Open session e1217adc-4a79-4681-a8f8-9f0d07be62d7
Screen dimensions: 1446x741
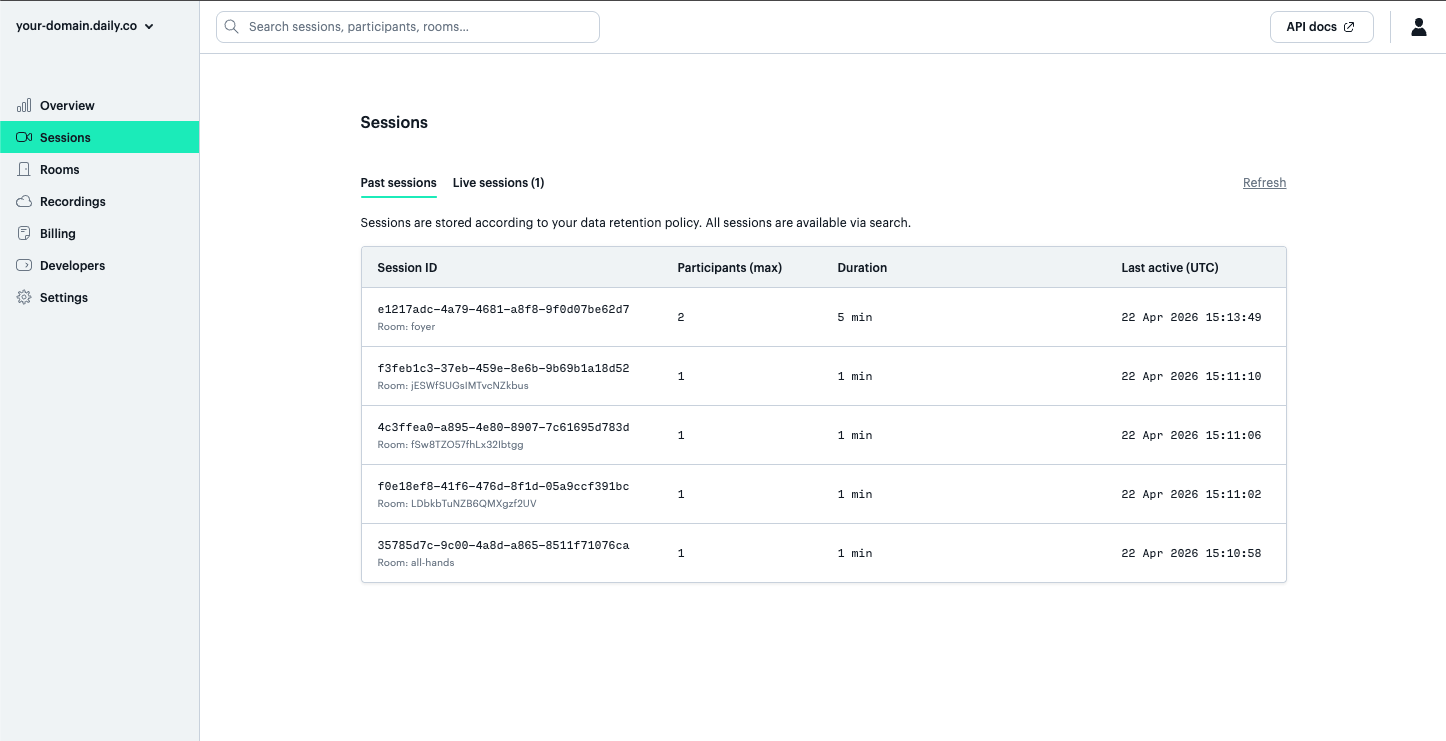coord(823,317)
